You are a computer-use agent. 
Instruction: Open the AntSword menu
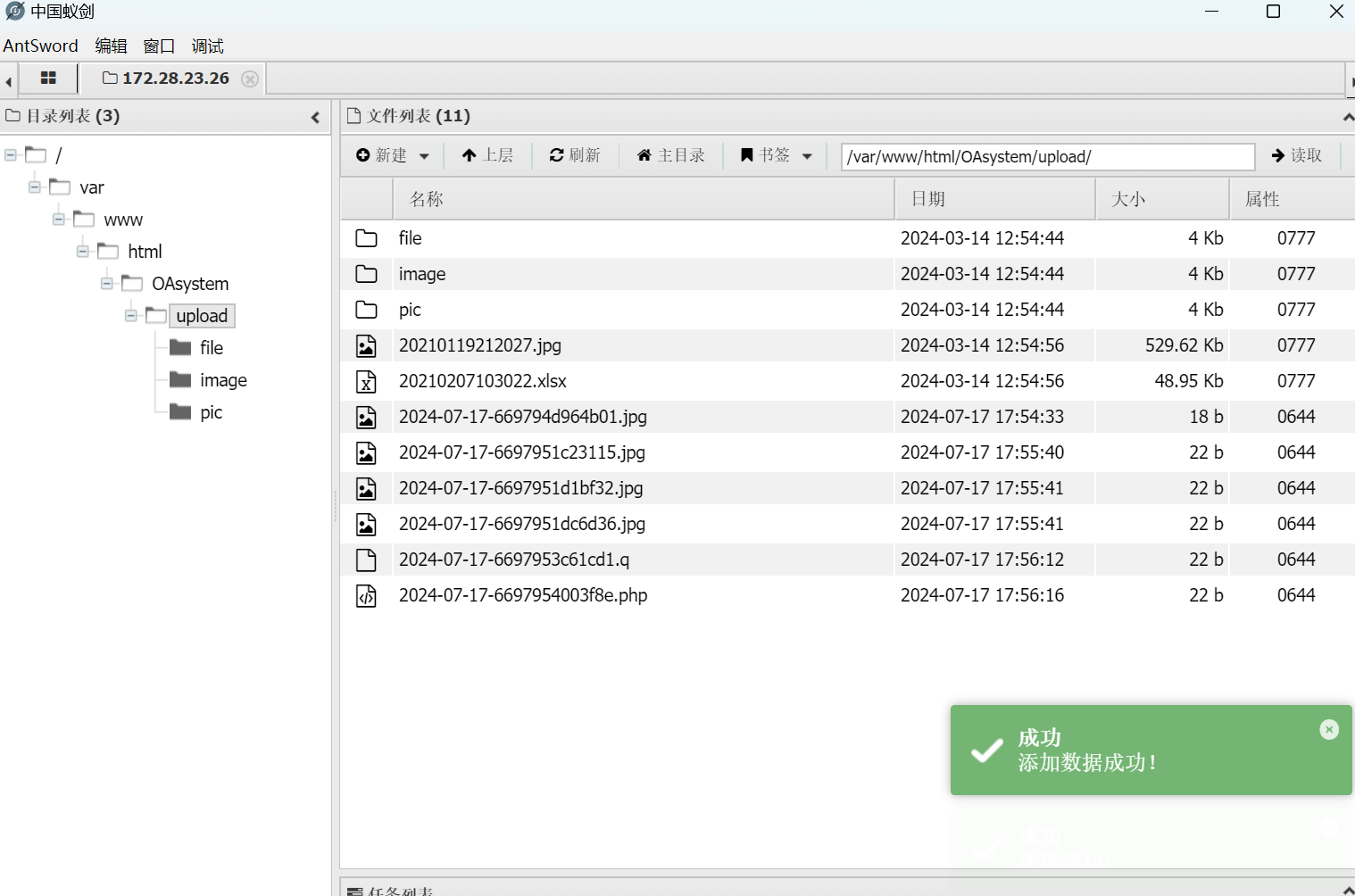pos(41,46)
